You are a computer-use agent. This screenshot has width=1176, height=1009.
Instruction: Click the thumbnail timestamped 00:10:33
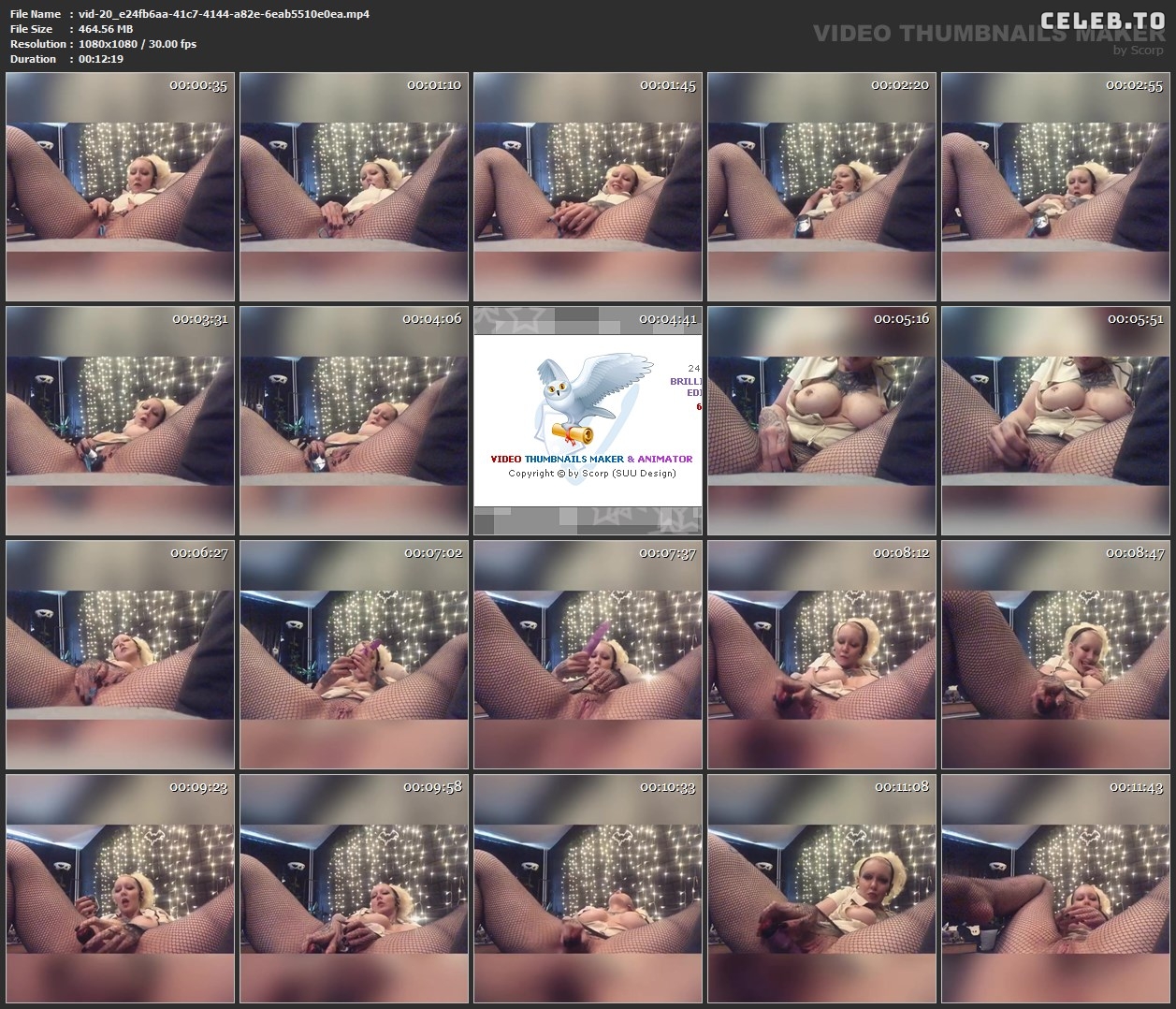point(588,889)
